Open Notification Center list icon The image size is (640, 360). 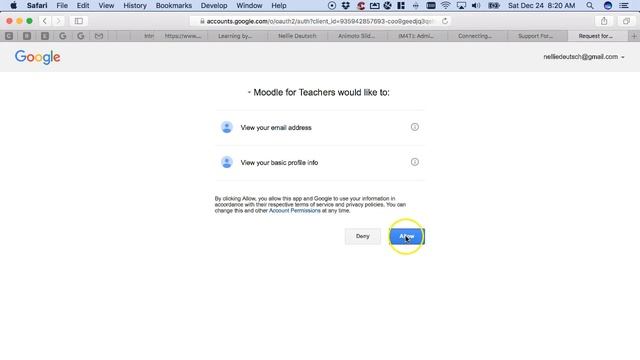[x=624, y=5]
